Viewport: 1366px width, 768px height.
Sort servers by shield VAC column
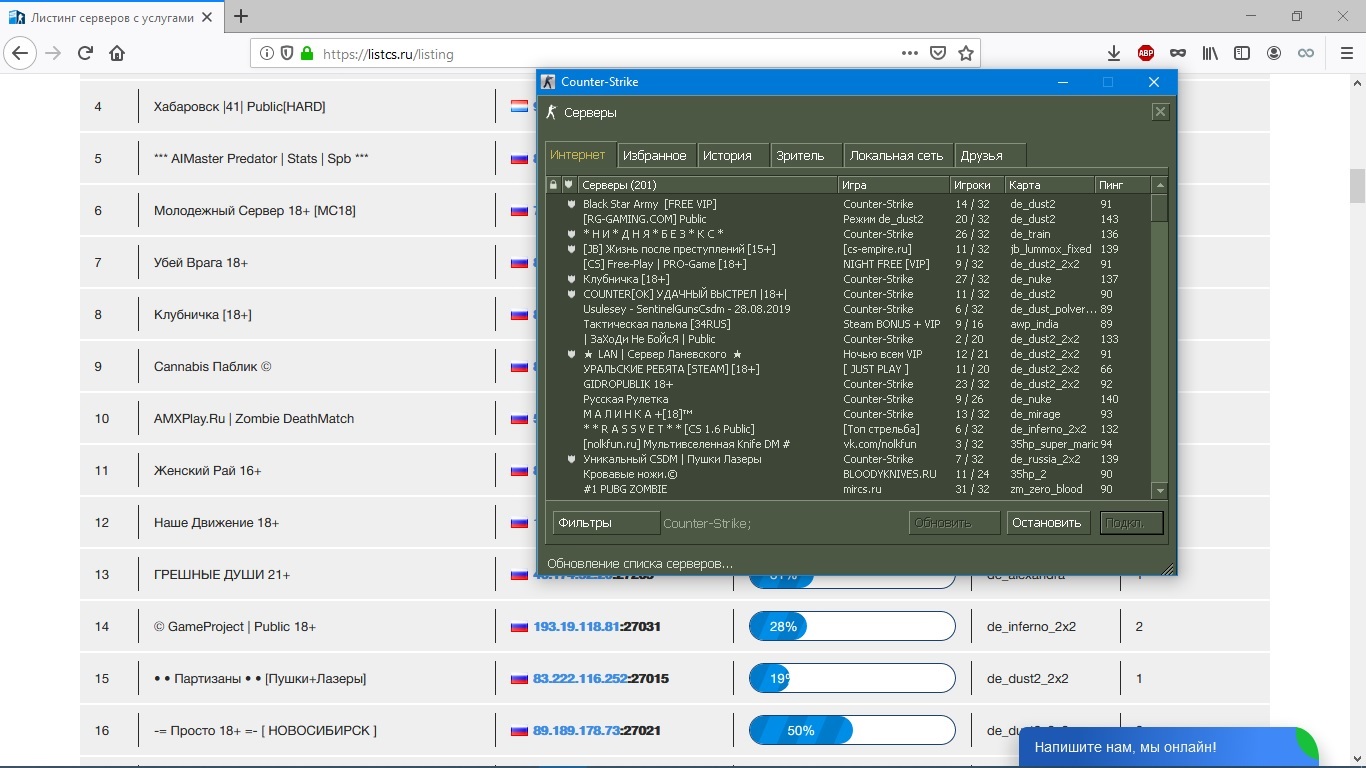[569, 185]
